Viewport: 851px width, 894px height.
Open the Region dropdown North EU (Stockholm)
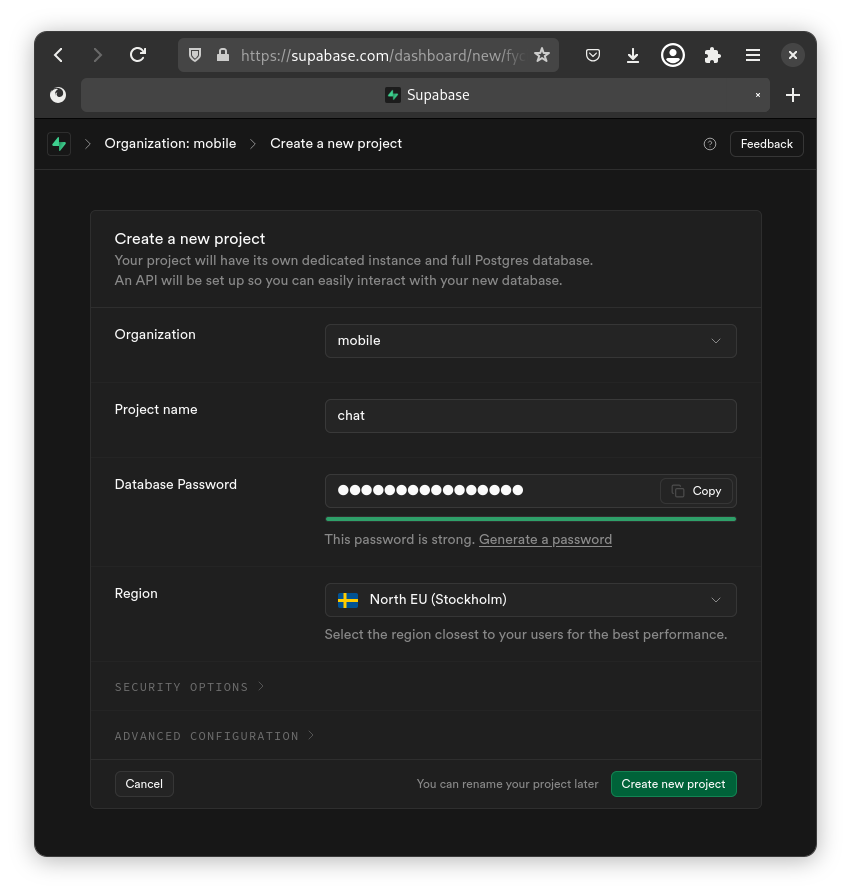pos(531,600)
